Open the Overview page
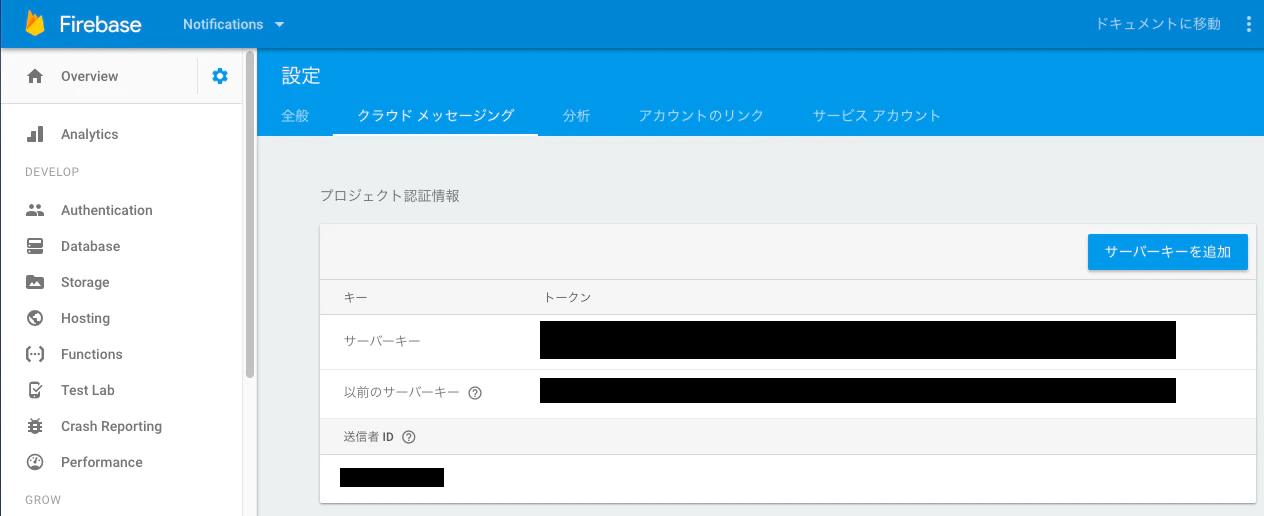1264x516 pixels. tap(89, 76)
